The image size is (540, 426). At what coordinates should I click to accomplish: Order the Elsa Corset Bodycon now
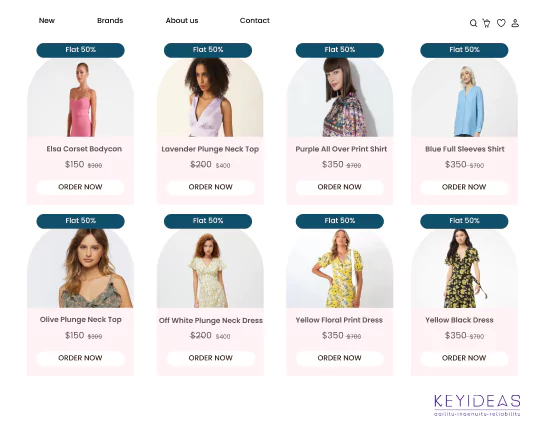click(x=80, y=187)
